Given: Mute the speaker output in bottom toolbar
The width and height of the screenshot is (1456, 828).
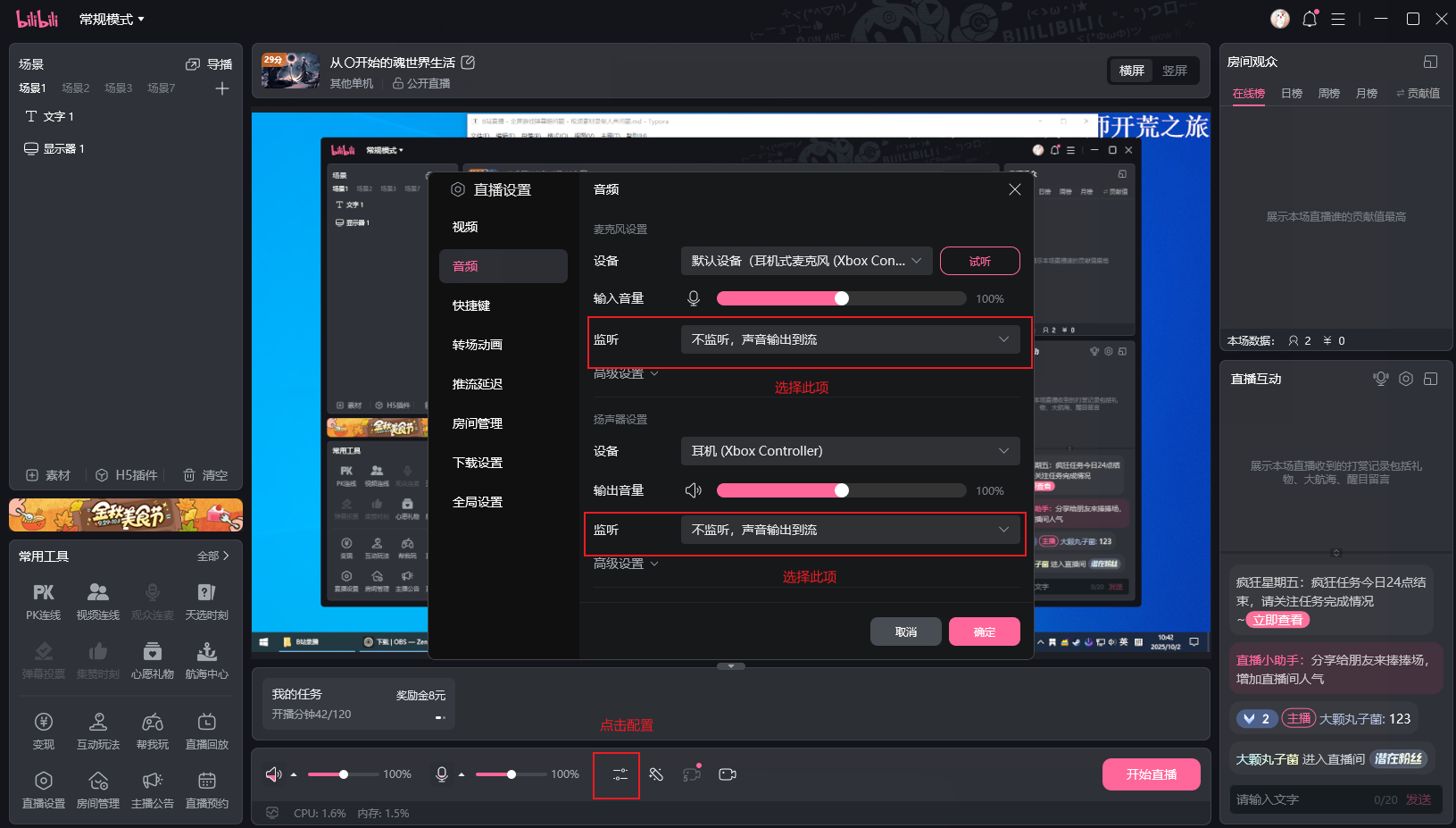Looking at the screenshot, I should (x=274, y=774).
